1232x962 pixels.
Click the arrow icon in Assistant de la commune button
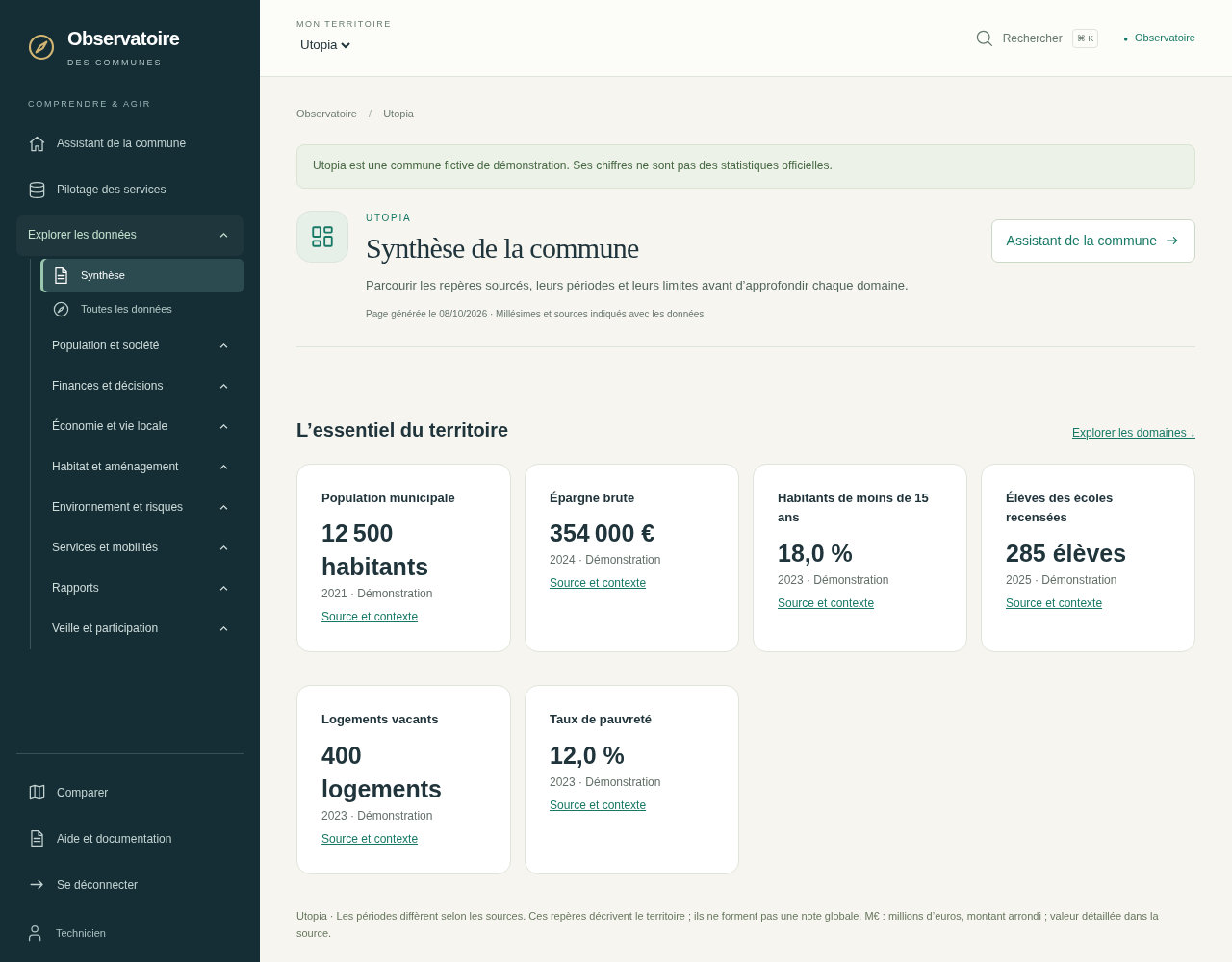click(x=1171, y=240)
